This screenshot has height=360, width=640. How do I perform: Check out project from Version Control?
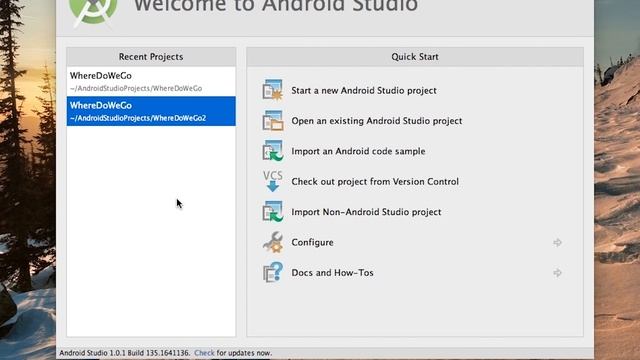click(375, 181)
